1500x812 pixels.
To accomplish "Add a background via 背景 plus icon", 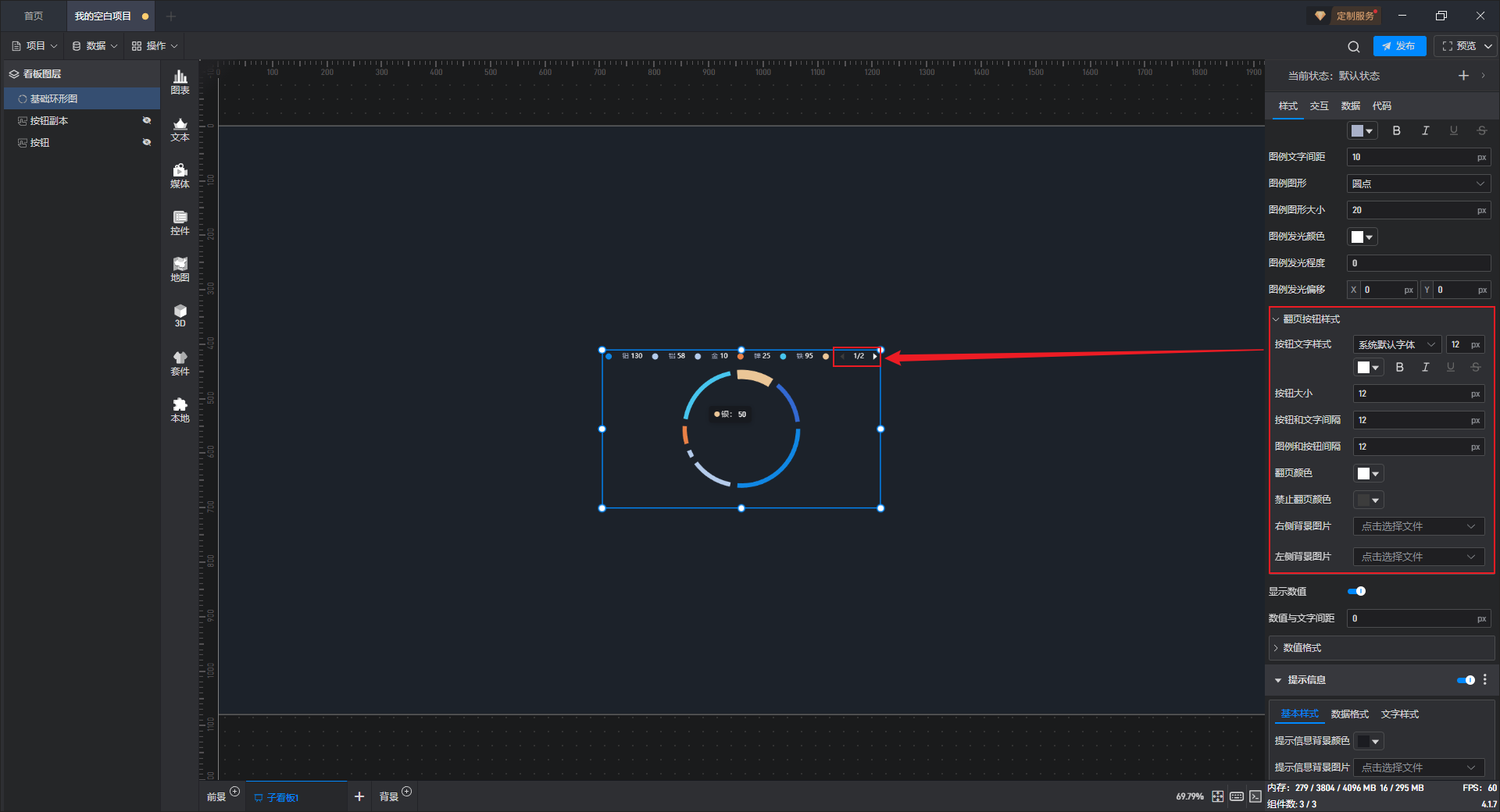I will click(x=406, y=792).
